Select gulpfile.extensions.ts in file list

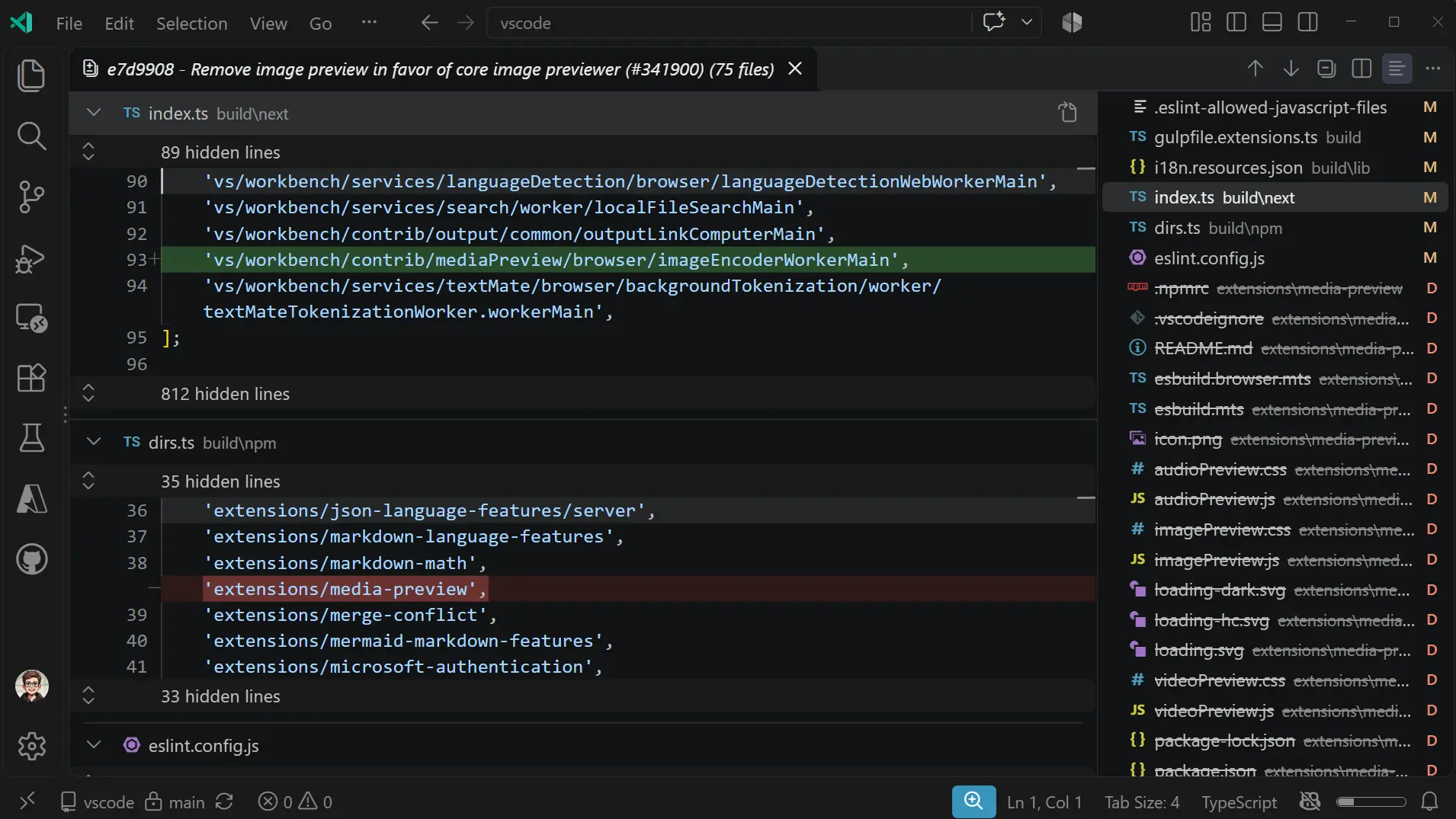(1275, 137)
